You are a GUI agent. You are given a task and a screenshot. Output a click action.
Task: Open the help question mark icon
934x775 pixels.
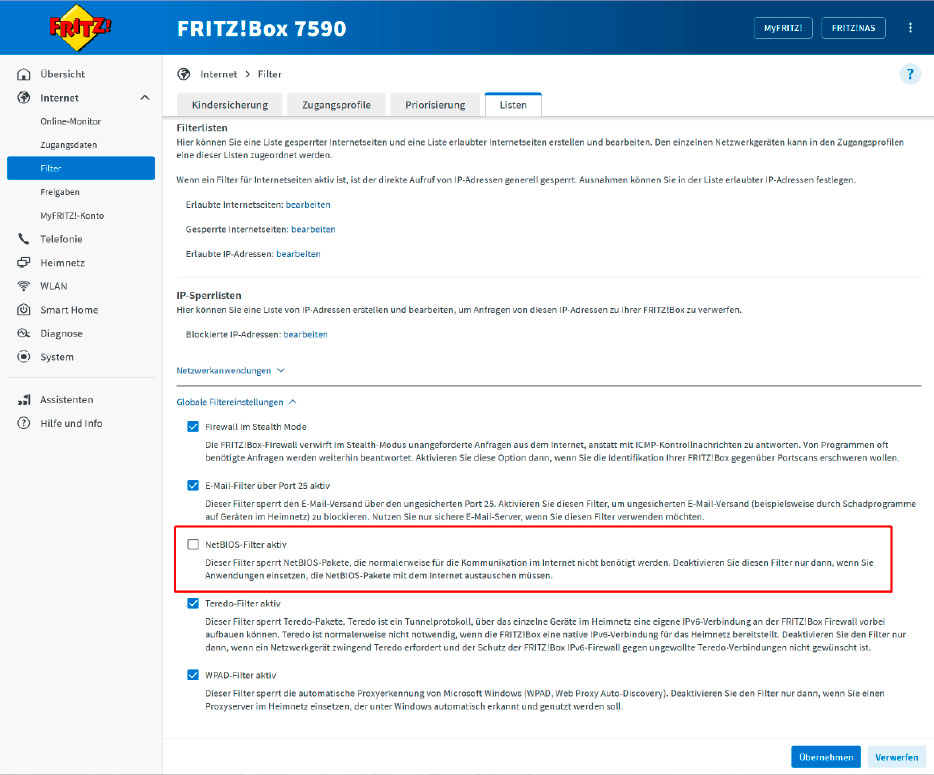click(910, 74)
